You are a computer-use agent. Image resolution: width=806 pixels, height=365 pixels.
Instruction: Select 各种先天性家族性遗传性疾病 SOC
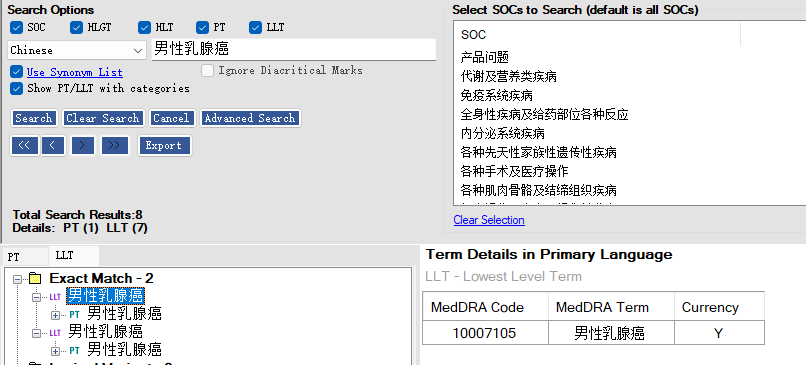[538, 153]
